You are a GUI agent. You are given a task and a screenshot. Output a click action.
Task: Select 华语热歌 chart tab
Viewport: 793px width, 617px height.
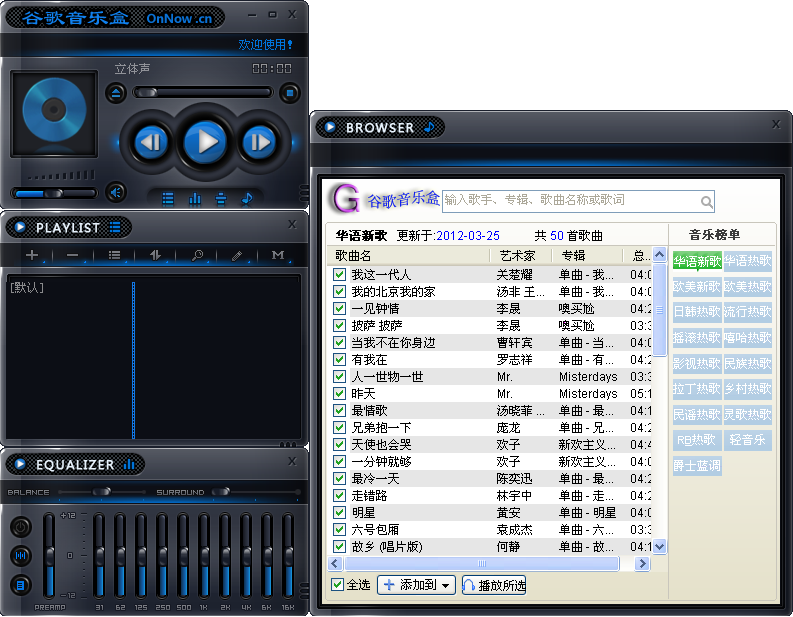coord(748,261)
